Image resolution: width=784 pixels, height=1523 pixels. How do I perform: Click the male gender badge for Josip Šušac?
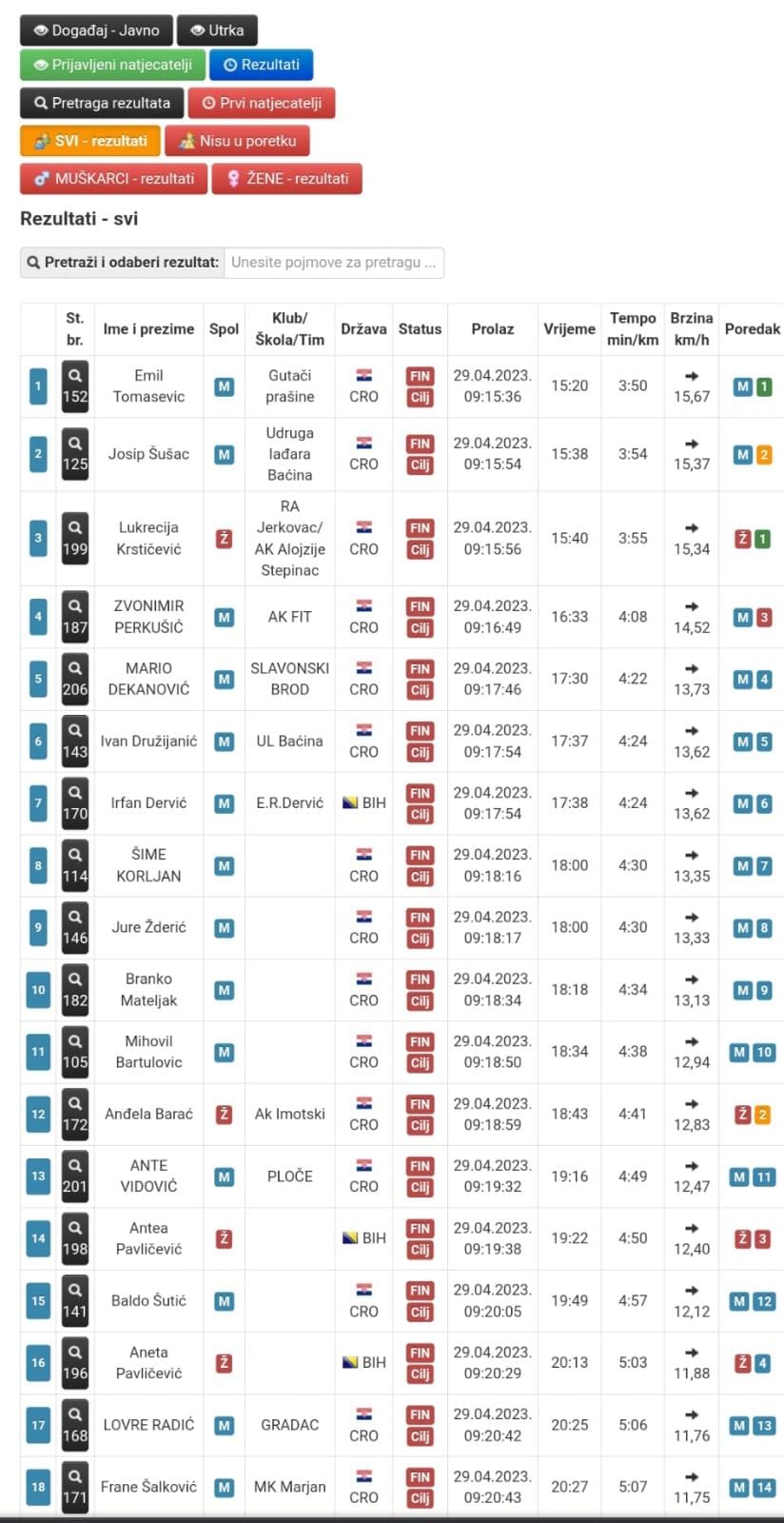pos(224,454)
